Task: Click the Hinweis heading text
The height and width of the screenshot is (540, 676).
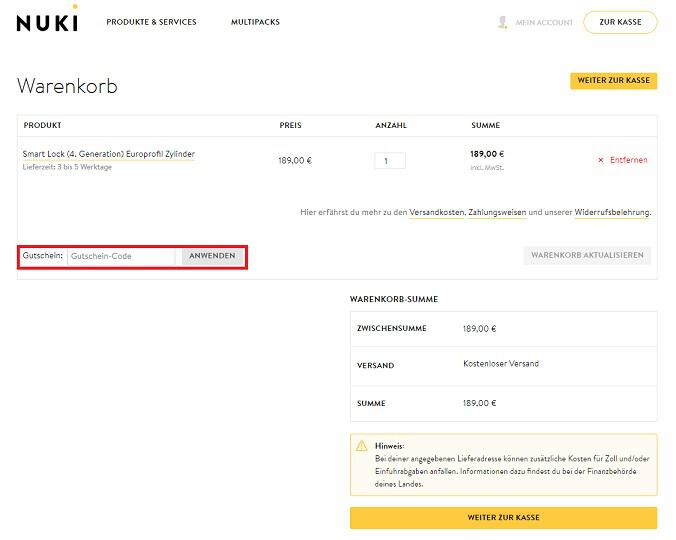Action: click(x=389, y=446)
